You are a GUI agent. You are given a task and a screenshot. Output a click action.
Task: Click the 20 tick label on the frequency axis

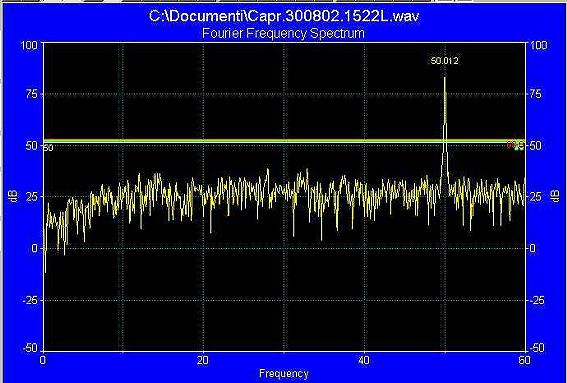(203, 361)
